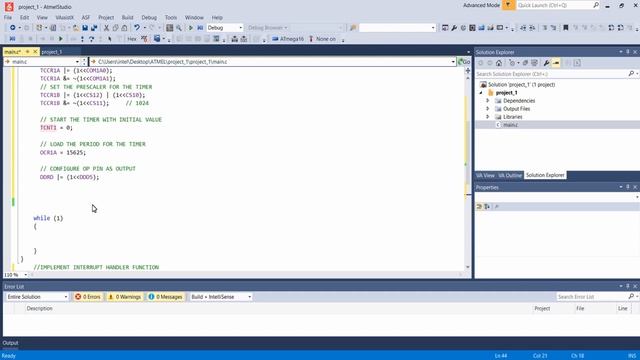The width and height of the screenshot is (640, 360).
Task: Click Show All Files icon in Solution Explorer
Action: (534, 63)
